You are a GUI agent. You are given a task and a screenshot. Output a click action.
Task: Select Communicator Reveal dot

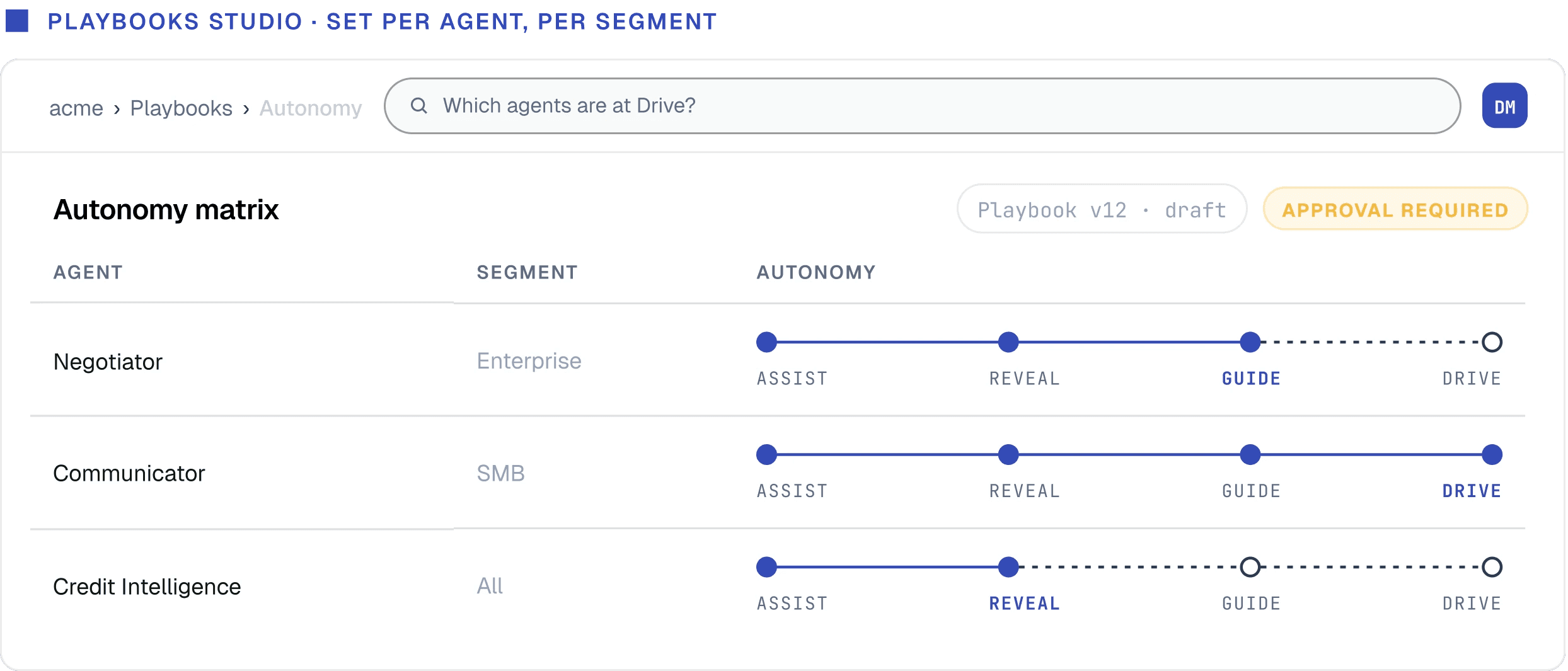[x=1008, y=454]
